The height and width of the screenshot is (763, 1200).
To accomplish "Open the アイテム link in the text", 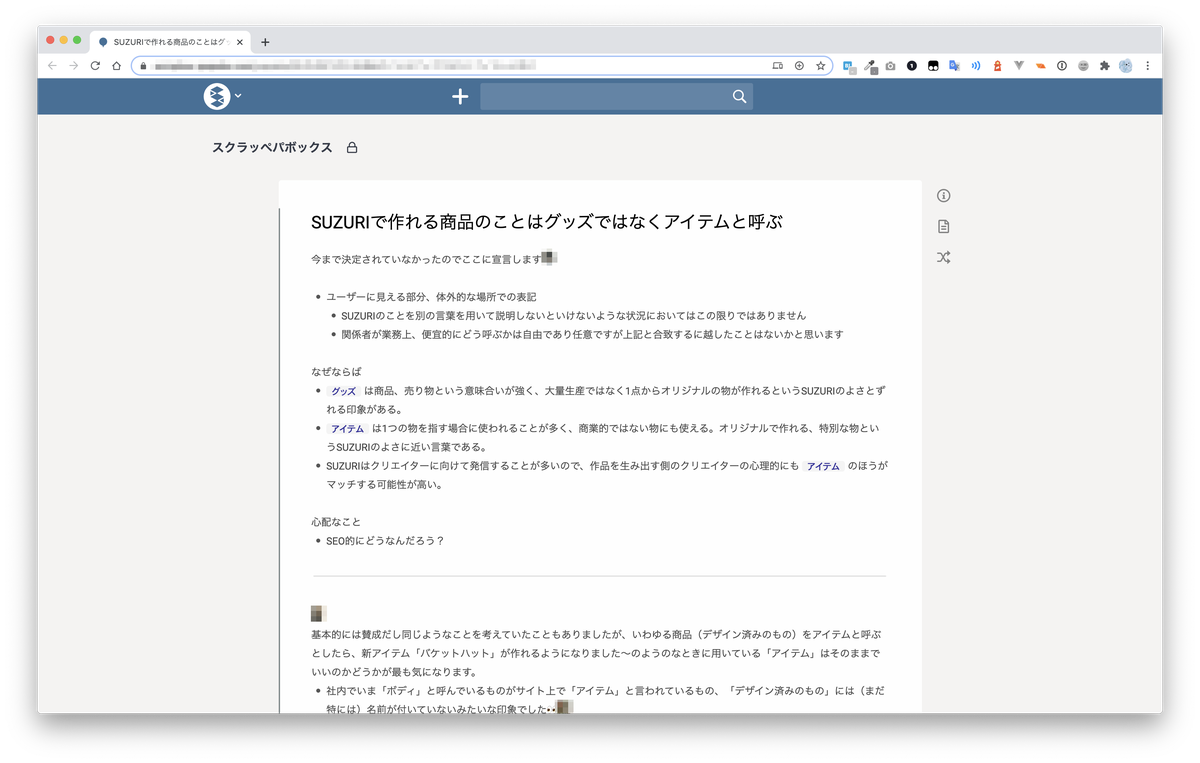I will 347,428.
